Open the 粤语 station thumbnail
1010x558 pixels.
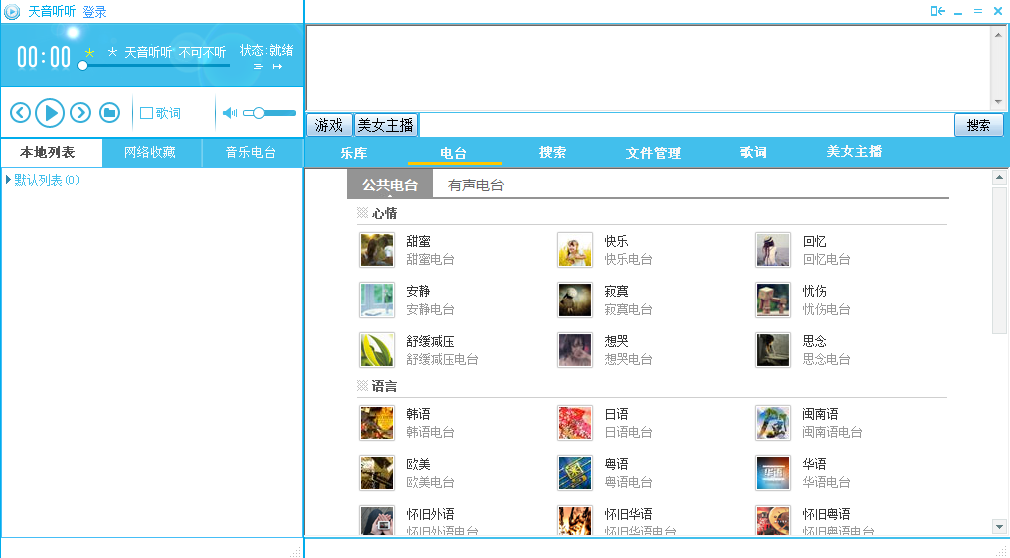[x=575, y=474]
